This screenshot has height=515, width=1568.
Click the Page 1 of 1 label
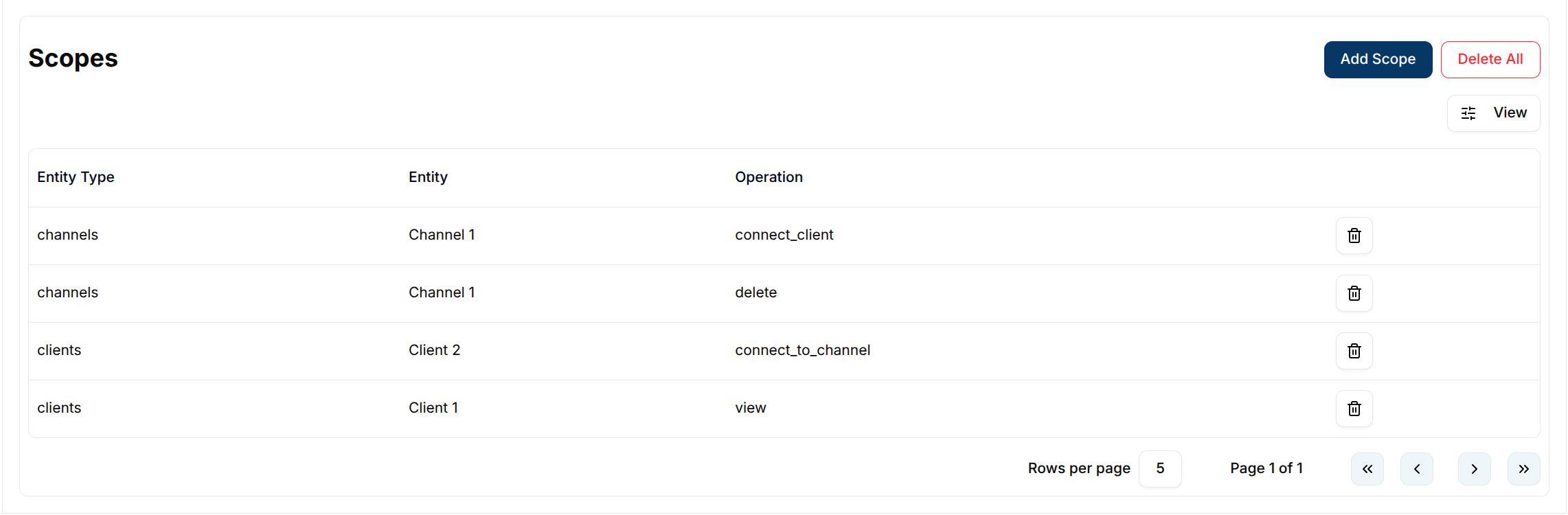click(x=1266, y=468)
